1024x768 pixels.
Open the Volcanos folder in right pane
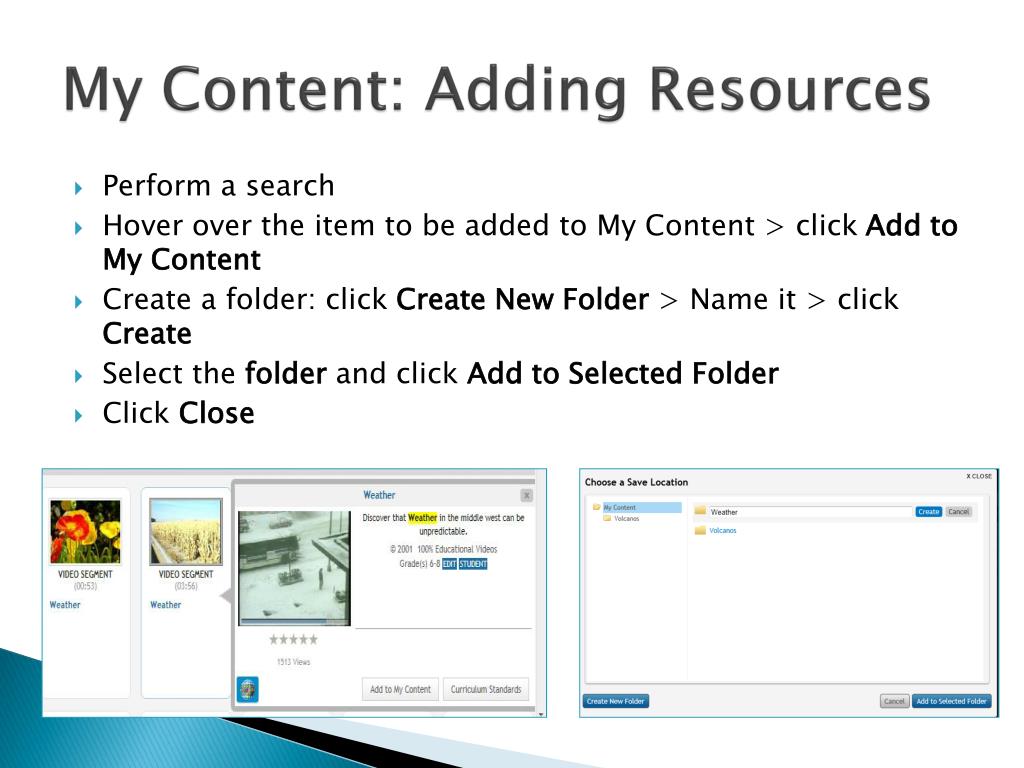pos(722,530)
